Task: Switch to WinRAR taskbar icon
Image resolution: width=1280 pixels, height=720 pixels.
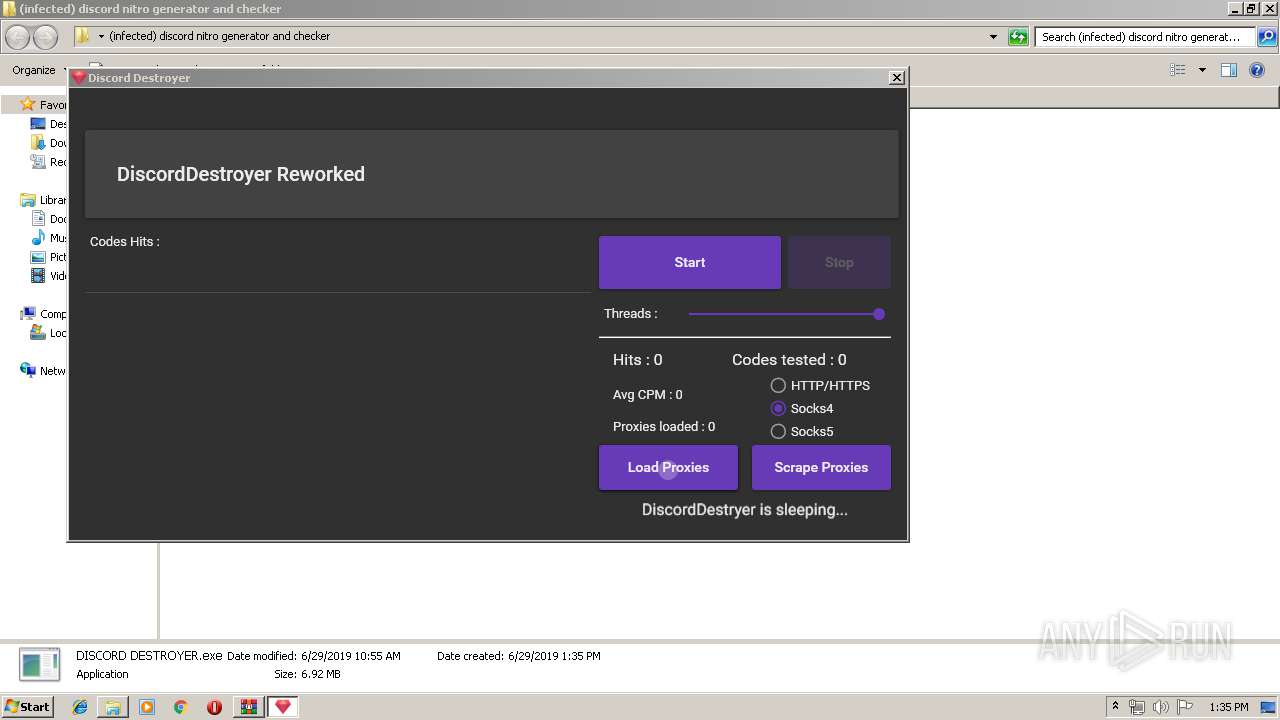Action: point(248,707)
